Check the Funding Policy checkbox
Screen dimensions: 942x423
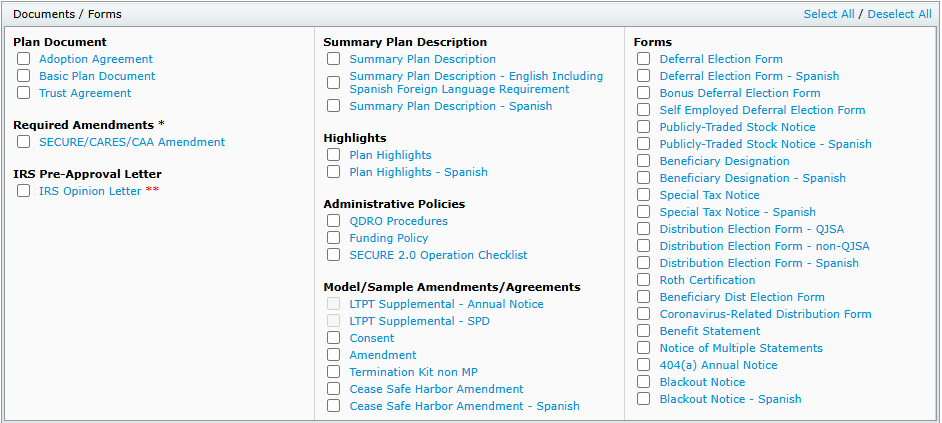334,238
